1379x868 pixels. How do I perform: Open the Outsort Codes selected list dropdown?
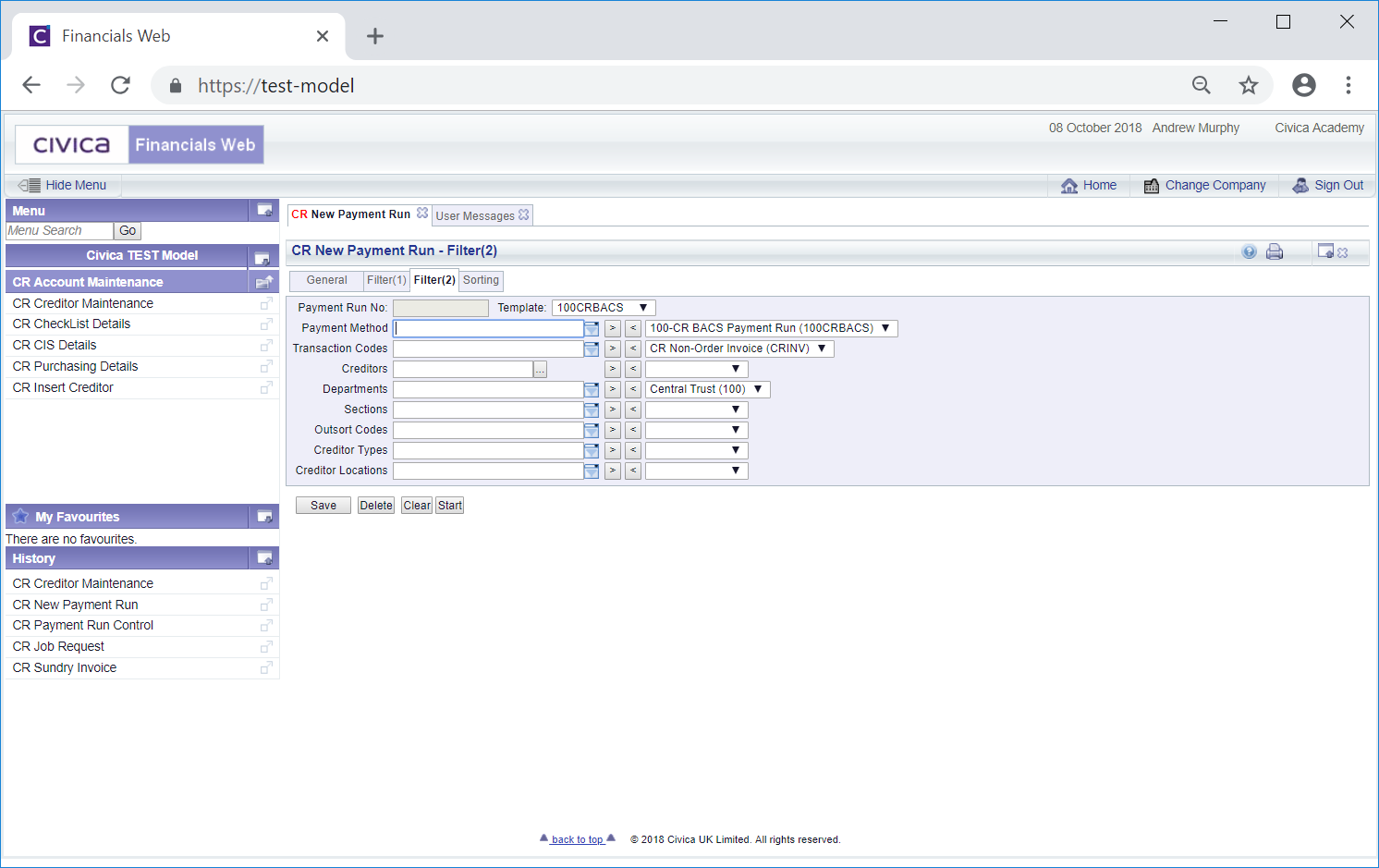pos(696,430)
